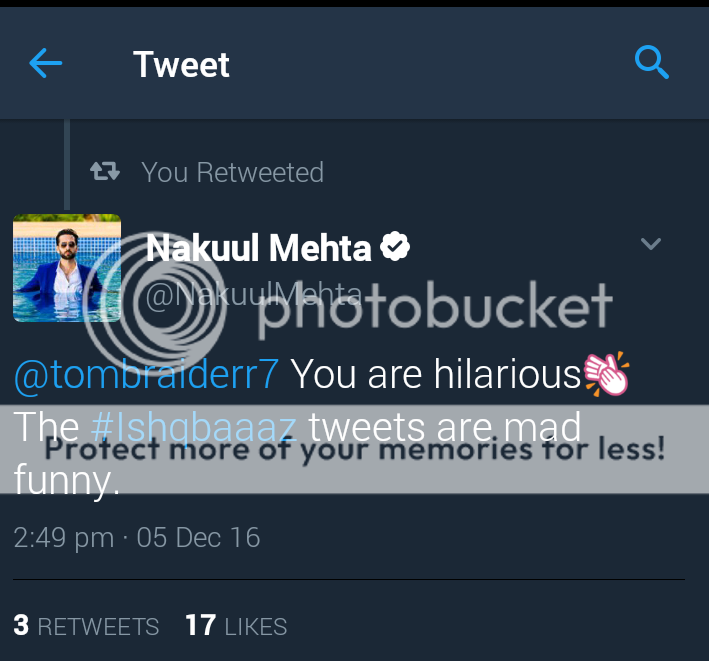Screen dimensions: 709x661
Task: Open the #Ishqbaaaz hashtag
Action: click(193, 428)
